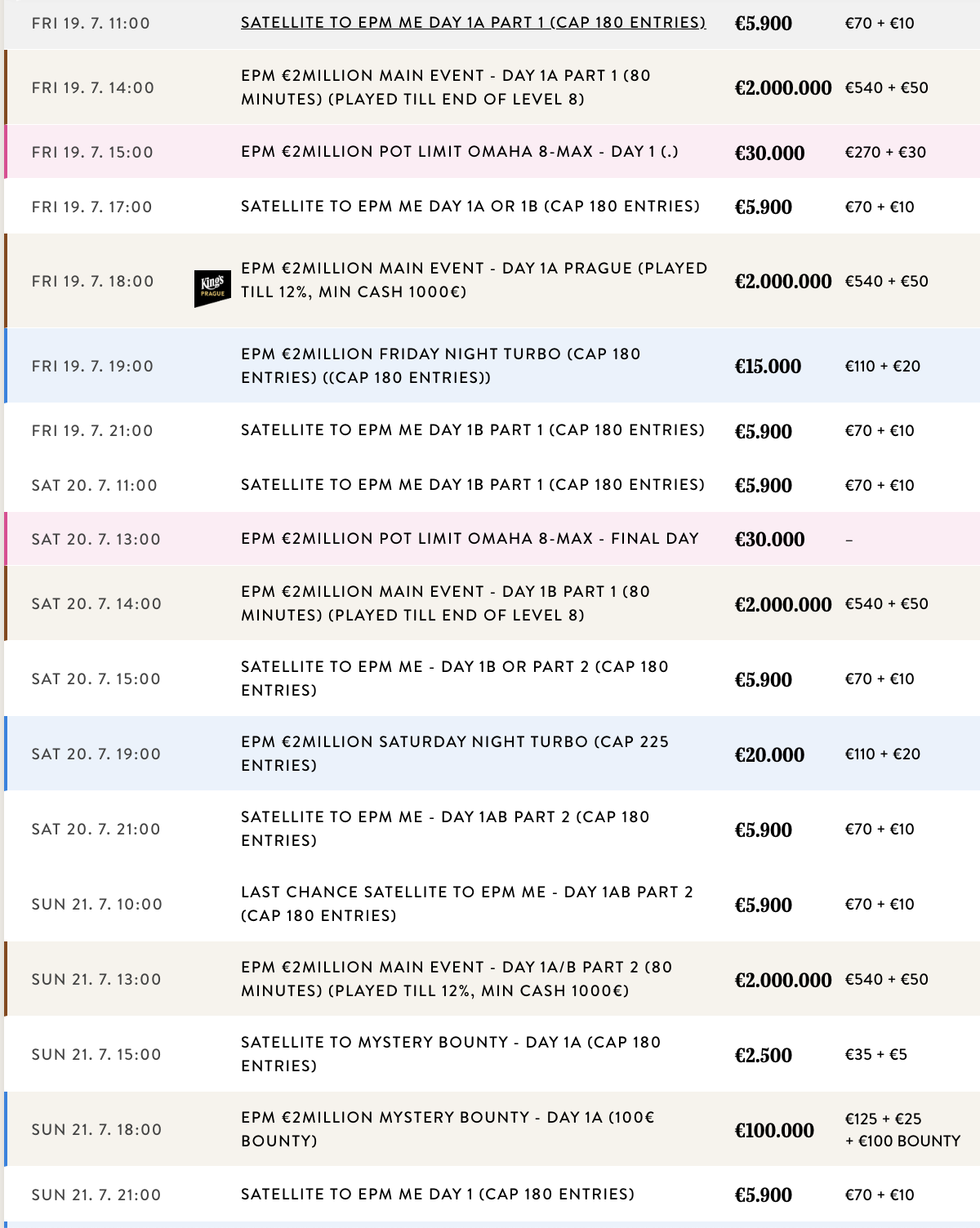Select Sunday 21:00 Satellite to EPM ME Day 1
Image resolution: width=980 pixels, height=1228 pixels.
pyautogui.click(x=437, y=1195)
